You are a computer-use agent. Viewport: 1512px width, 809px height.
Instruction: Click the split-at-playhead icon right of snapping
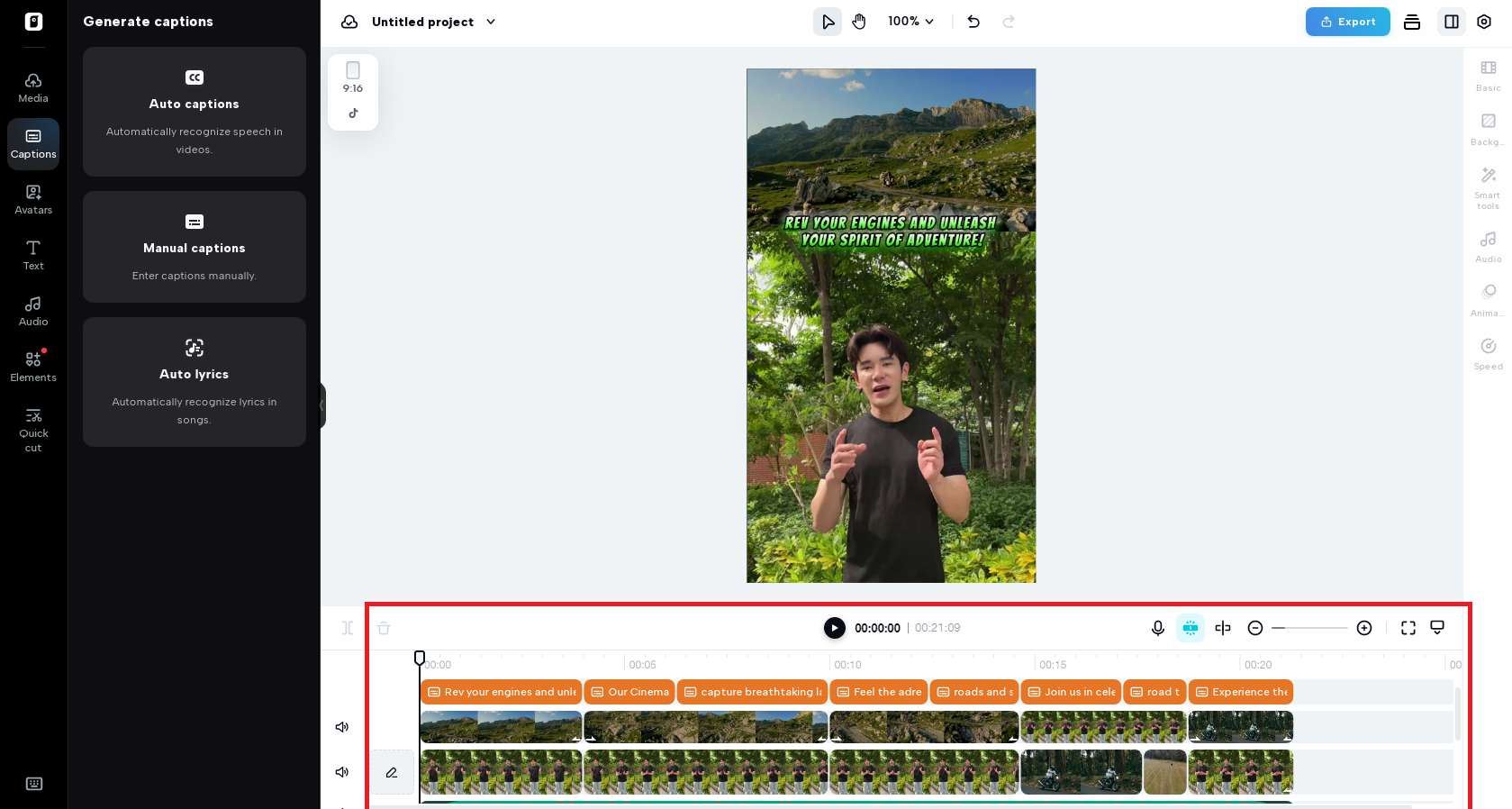(x=1223, y=628)
